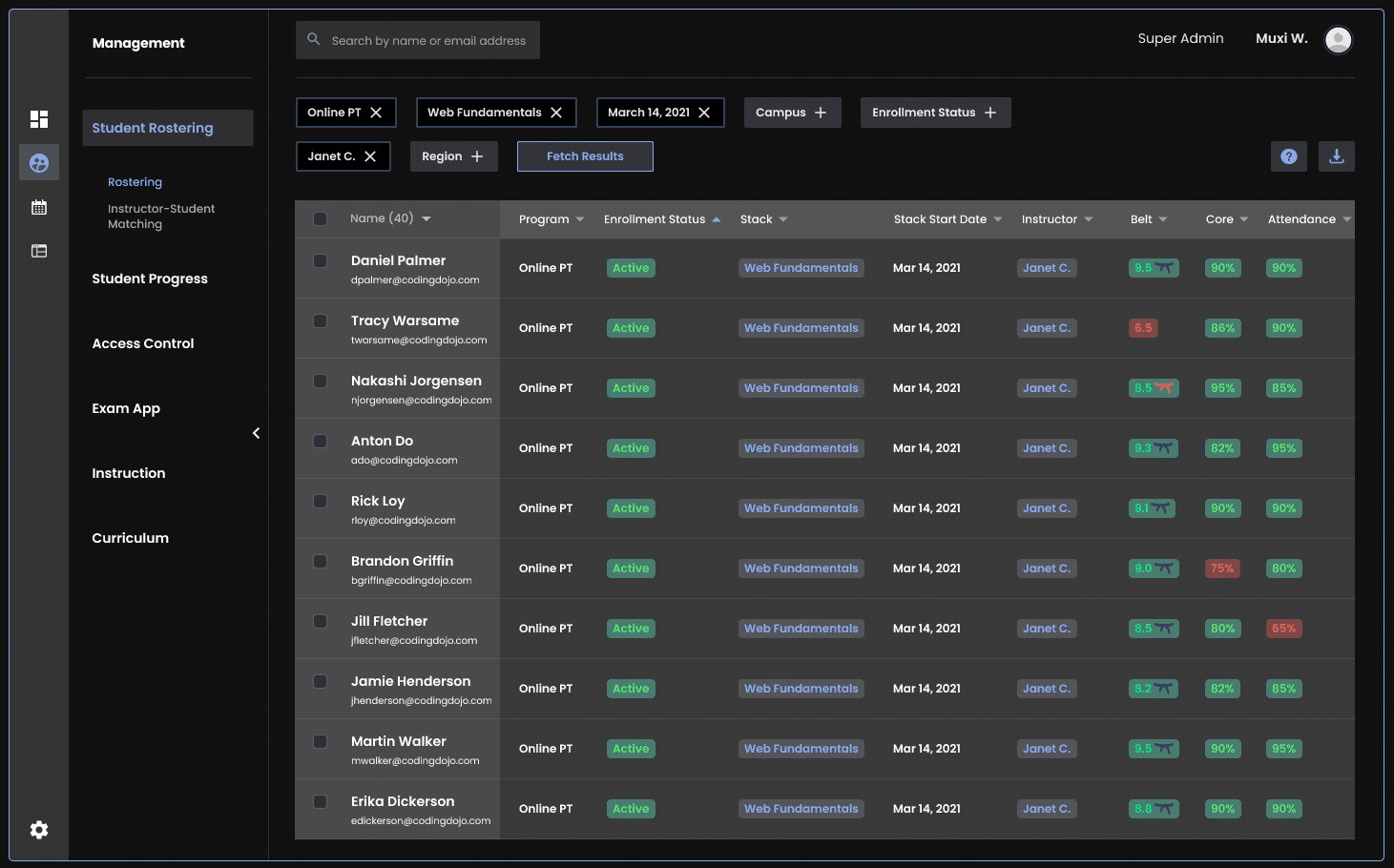1394x868 pixels.
Task: Click Muxi W. user name
Action: click(x=1281, y=38)
